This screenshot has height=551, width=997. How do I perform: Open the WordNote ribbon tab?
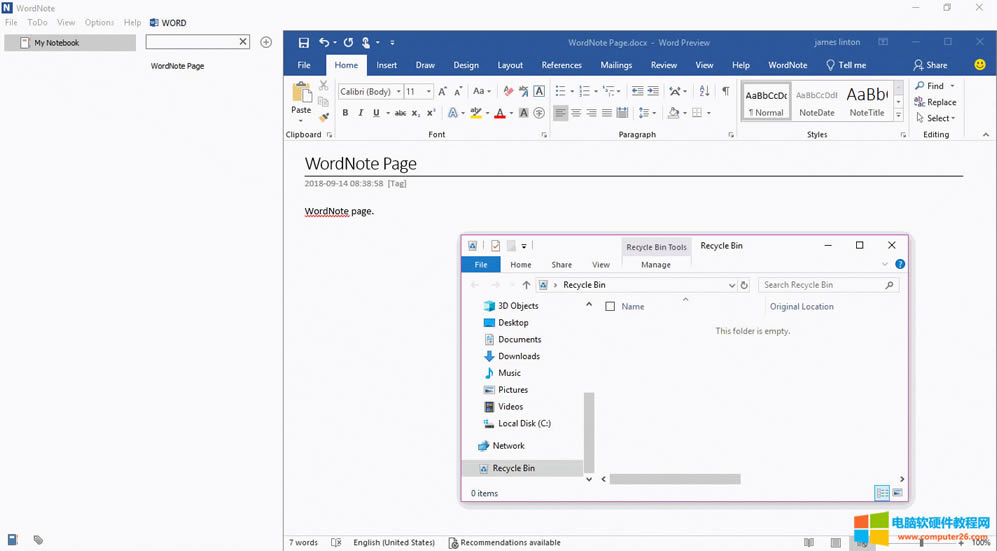click(x=787, y=65)
